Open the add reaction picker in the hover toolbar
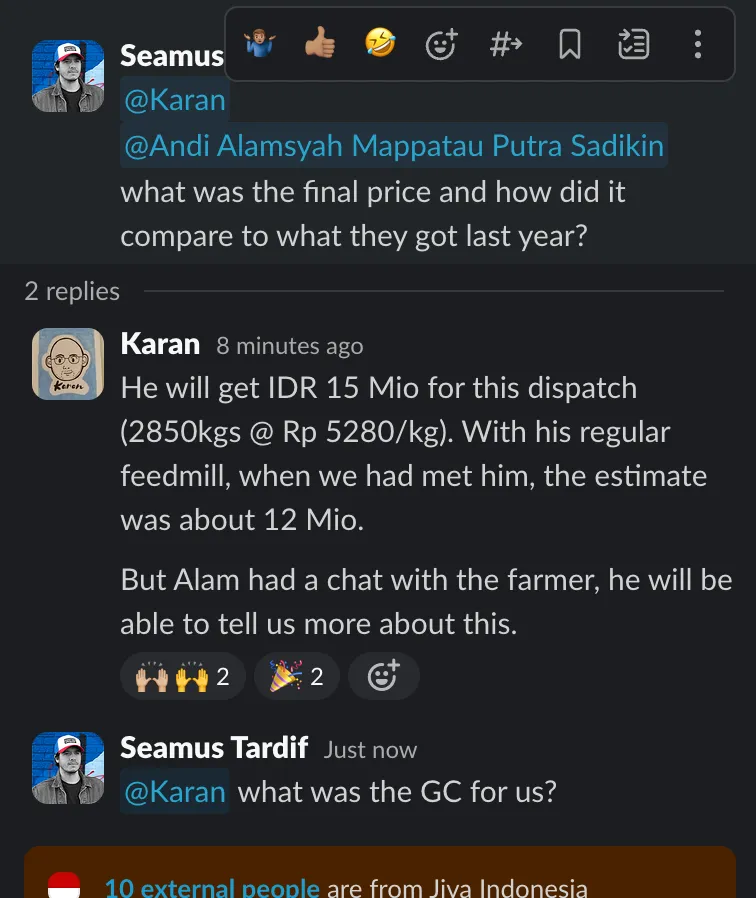The image size is (756, 898). (441, 44)
